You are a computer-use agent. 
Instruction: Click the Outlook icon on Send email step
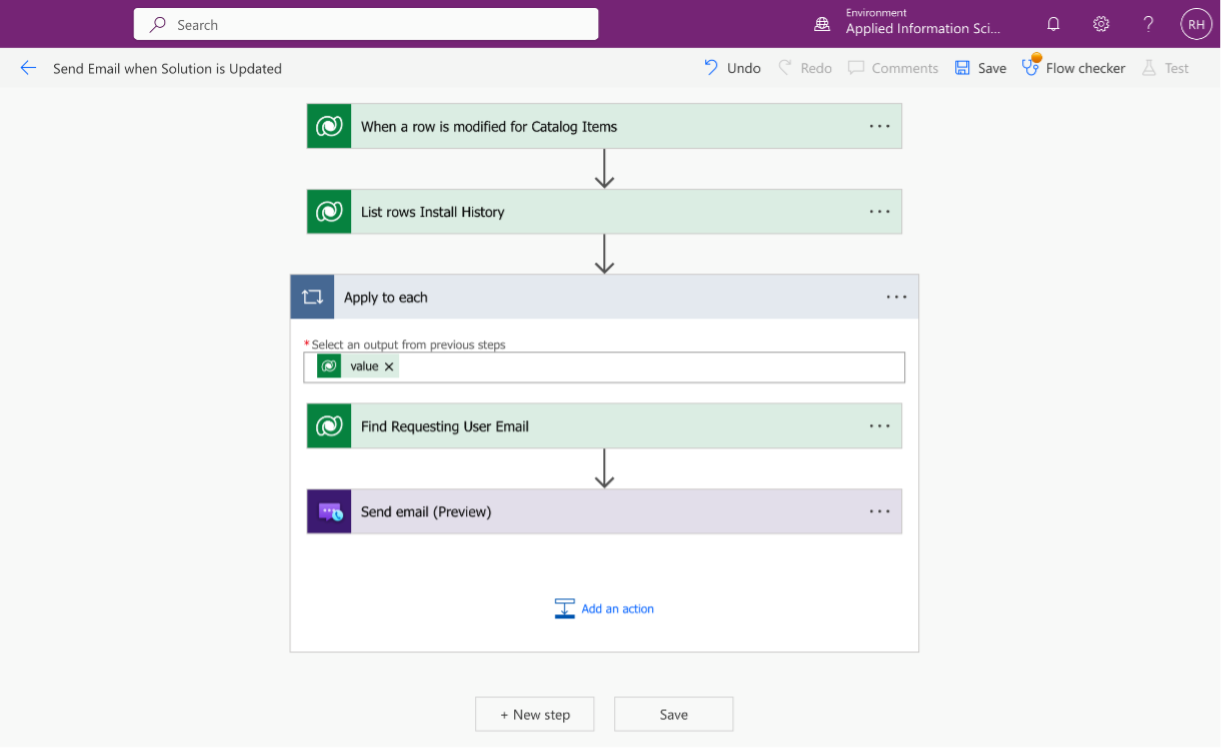pos(329,511)
